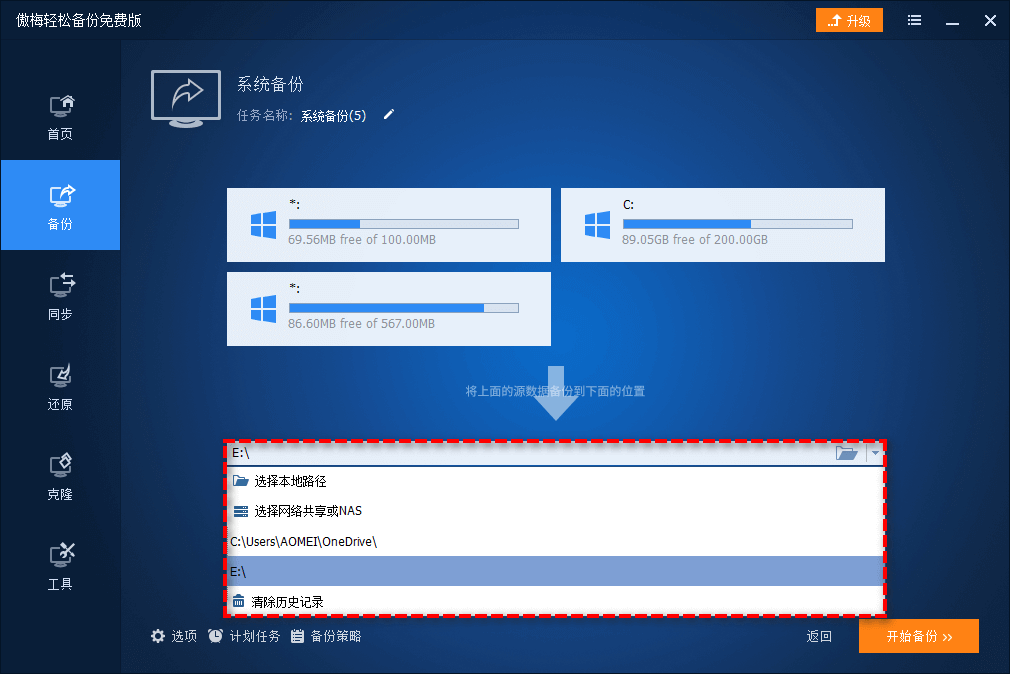Choose 选择本地路径 from dropdown list

click(x=290, y=481)
